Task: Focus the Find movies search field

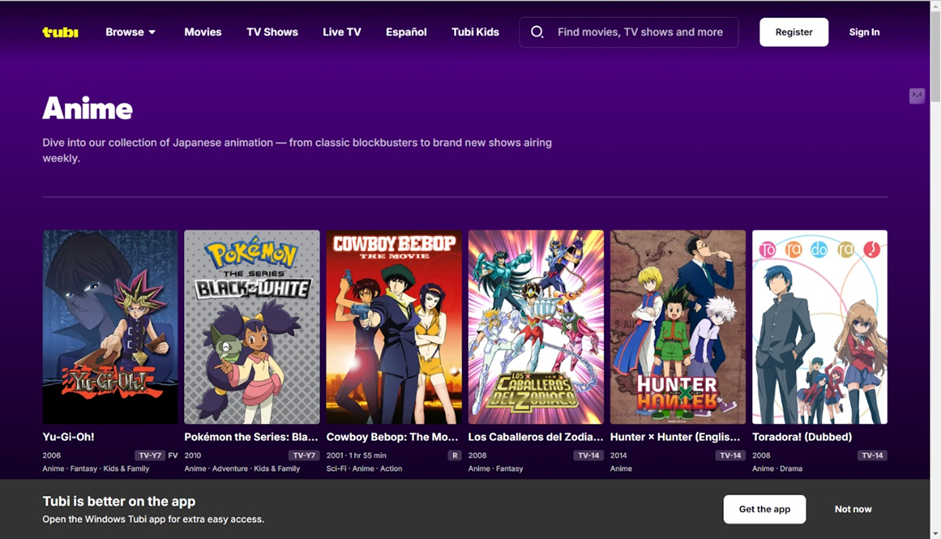Action: pyautogui.click(x=628, y=32)
